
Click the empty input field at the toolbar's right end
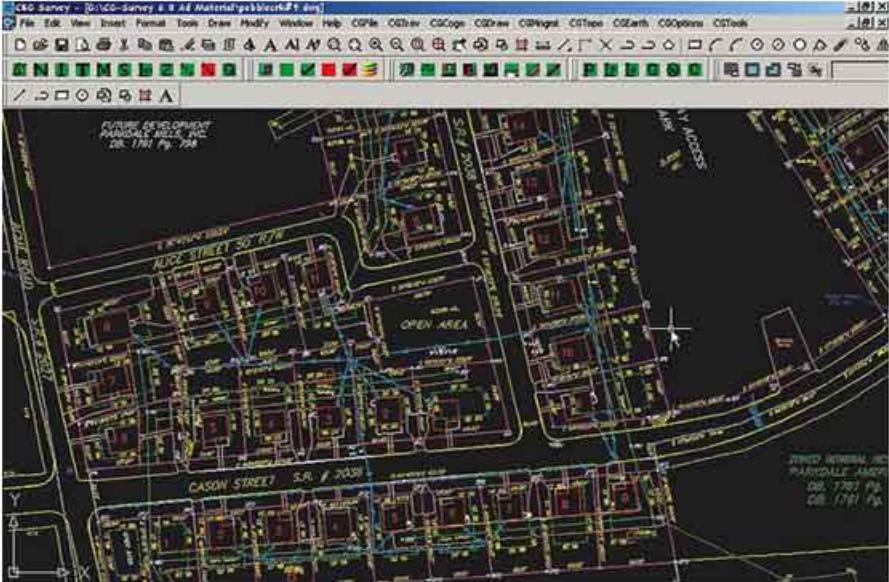[x=859, y=70]
